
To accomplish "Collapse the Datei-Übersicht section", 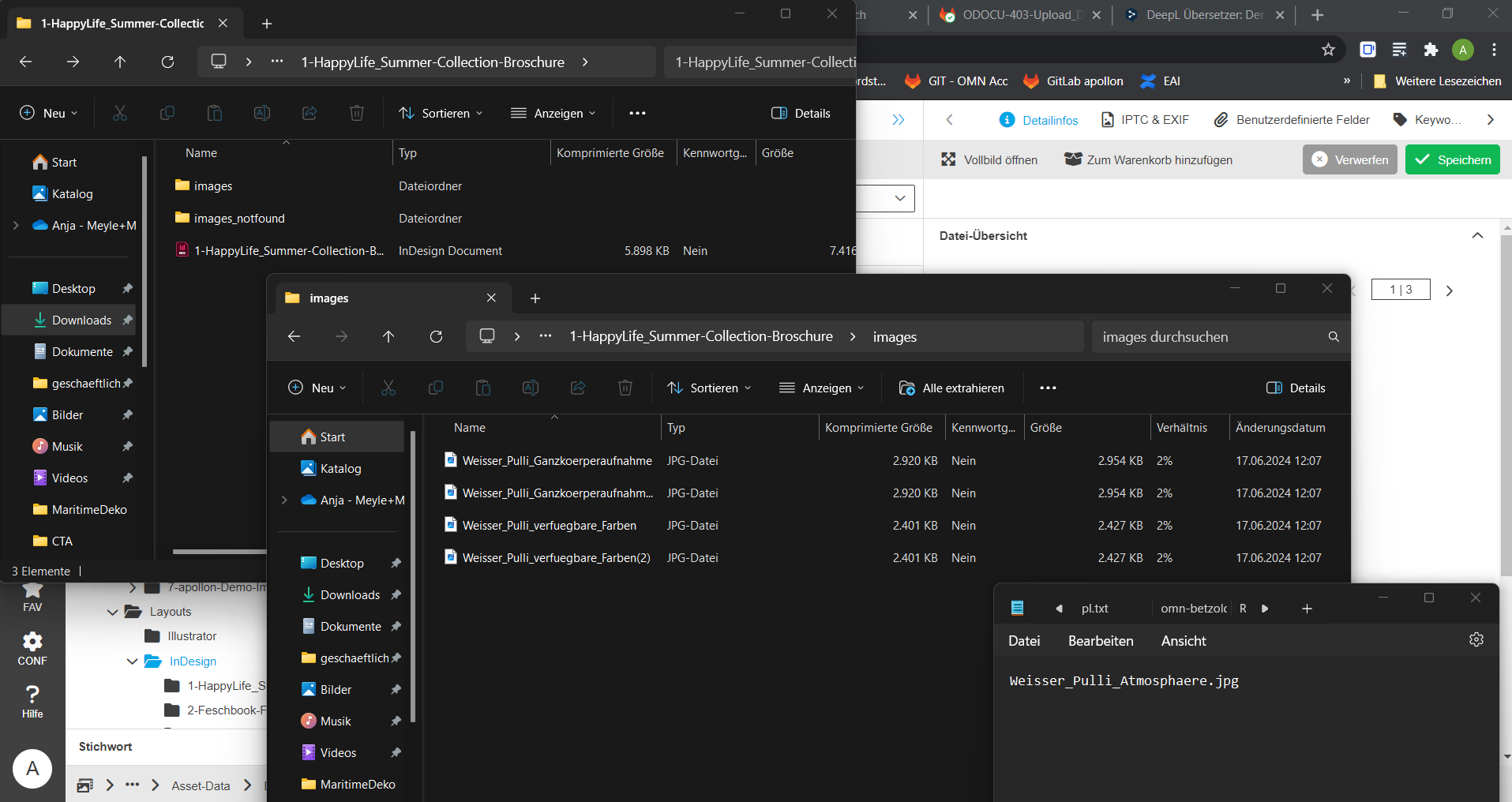I will click(1477, 235).
